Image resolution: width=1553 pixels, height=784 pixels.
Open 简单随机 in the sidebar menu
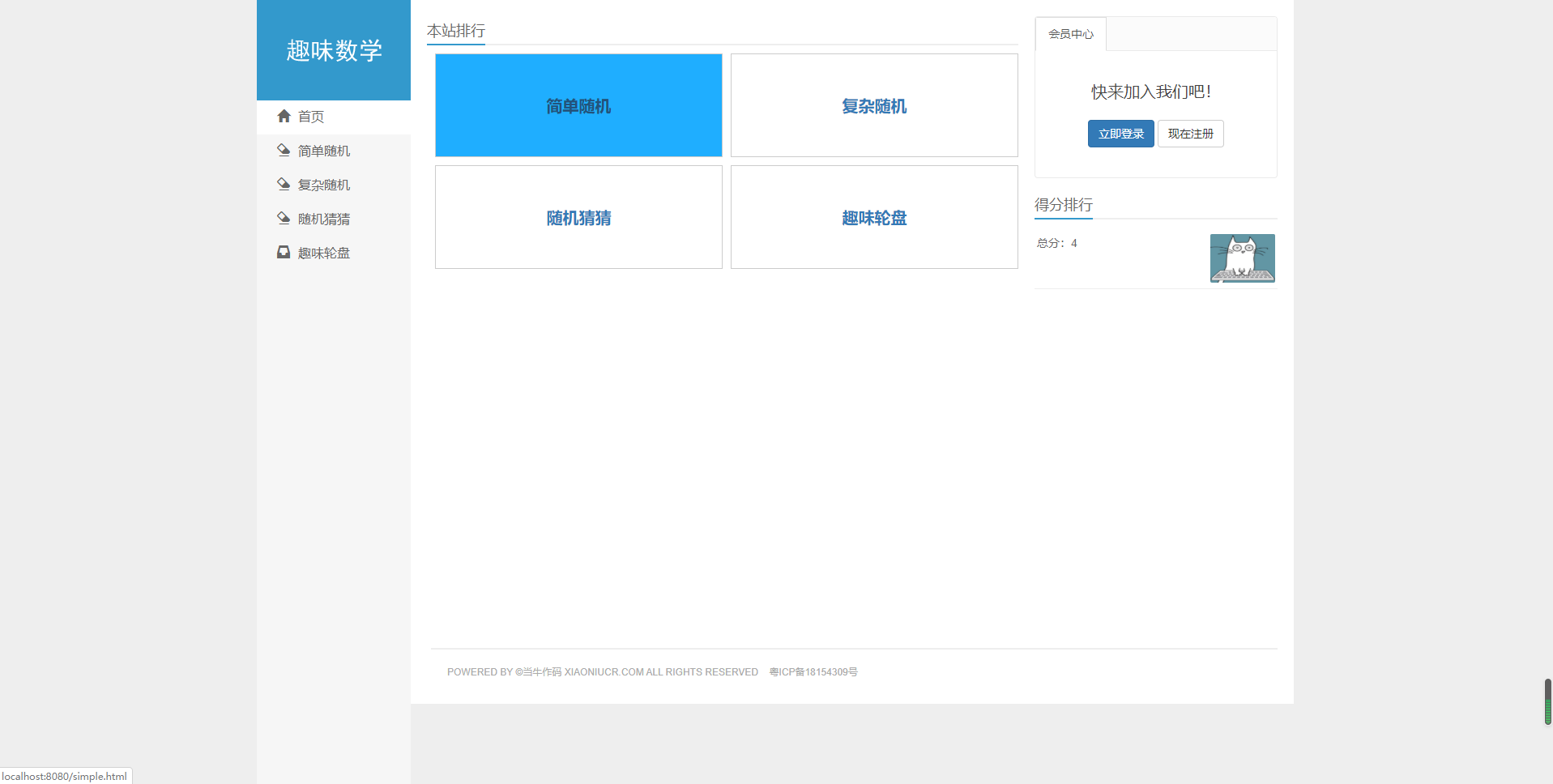(x=334, y=151)
